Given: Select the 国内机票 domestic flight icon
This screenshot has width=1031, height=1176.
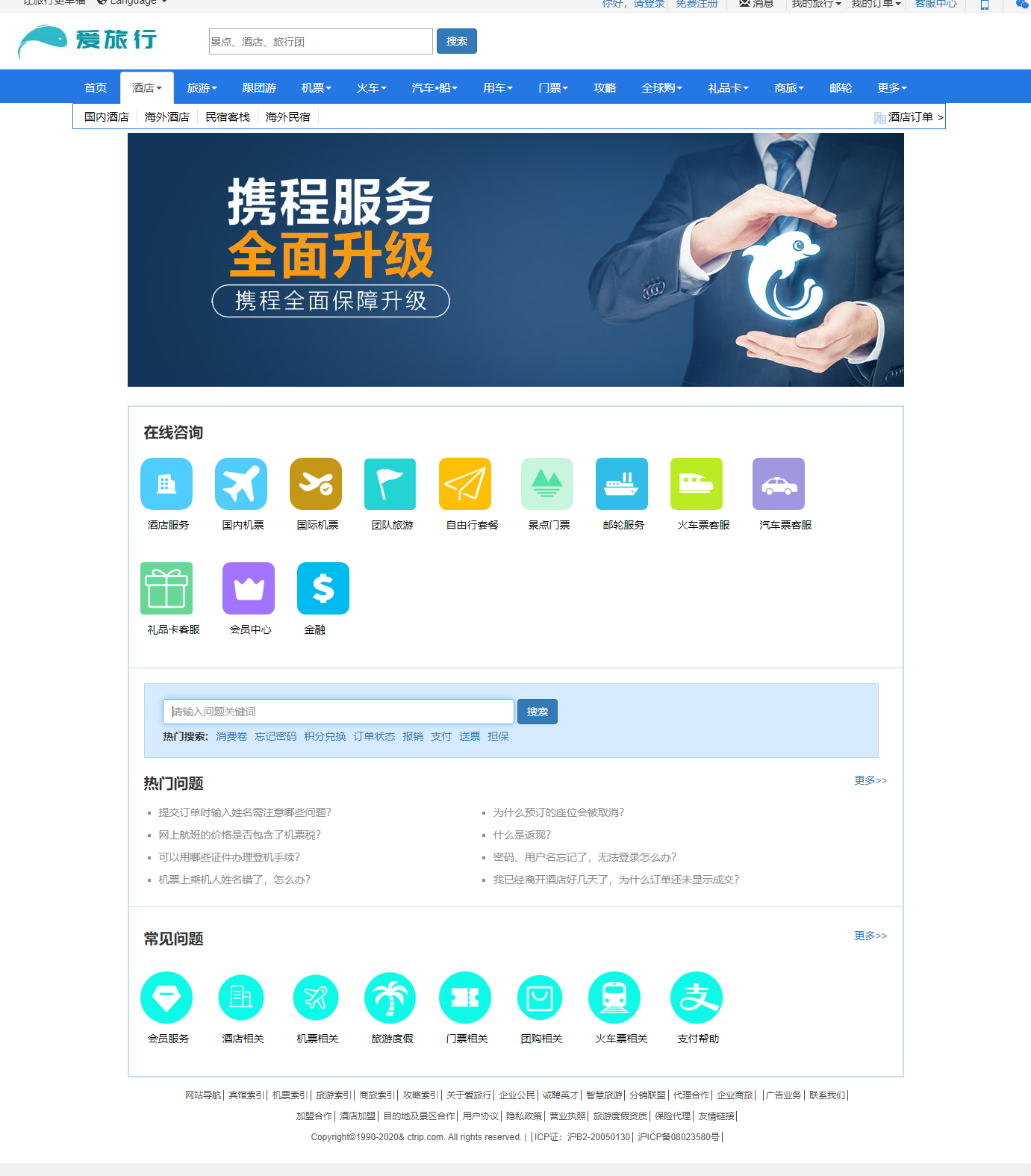Looking at the screenshot, I should pos(241,484).
